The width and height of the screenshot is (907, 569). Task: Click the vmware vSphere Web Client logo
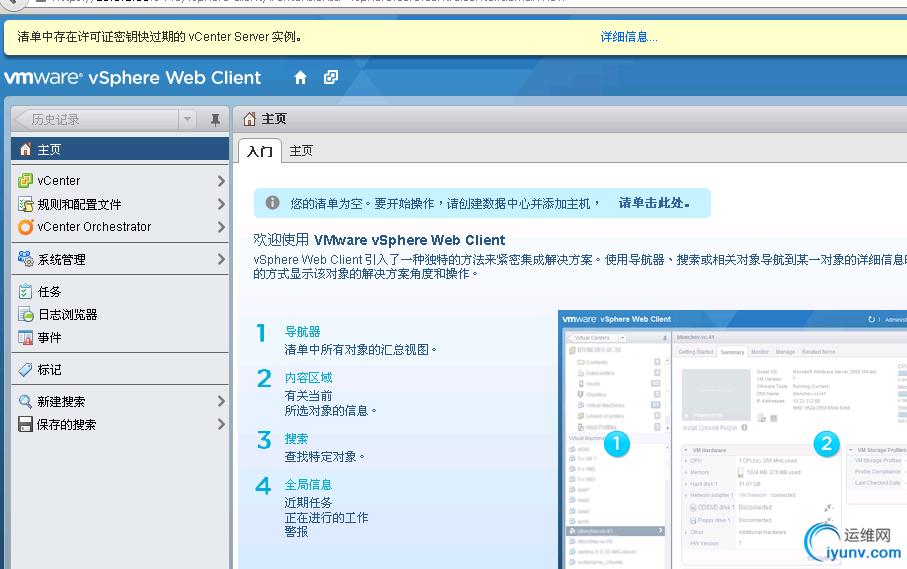pos(132,77)
